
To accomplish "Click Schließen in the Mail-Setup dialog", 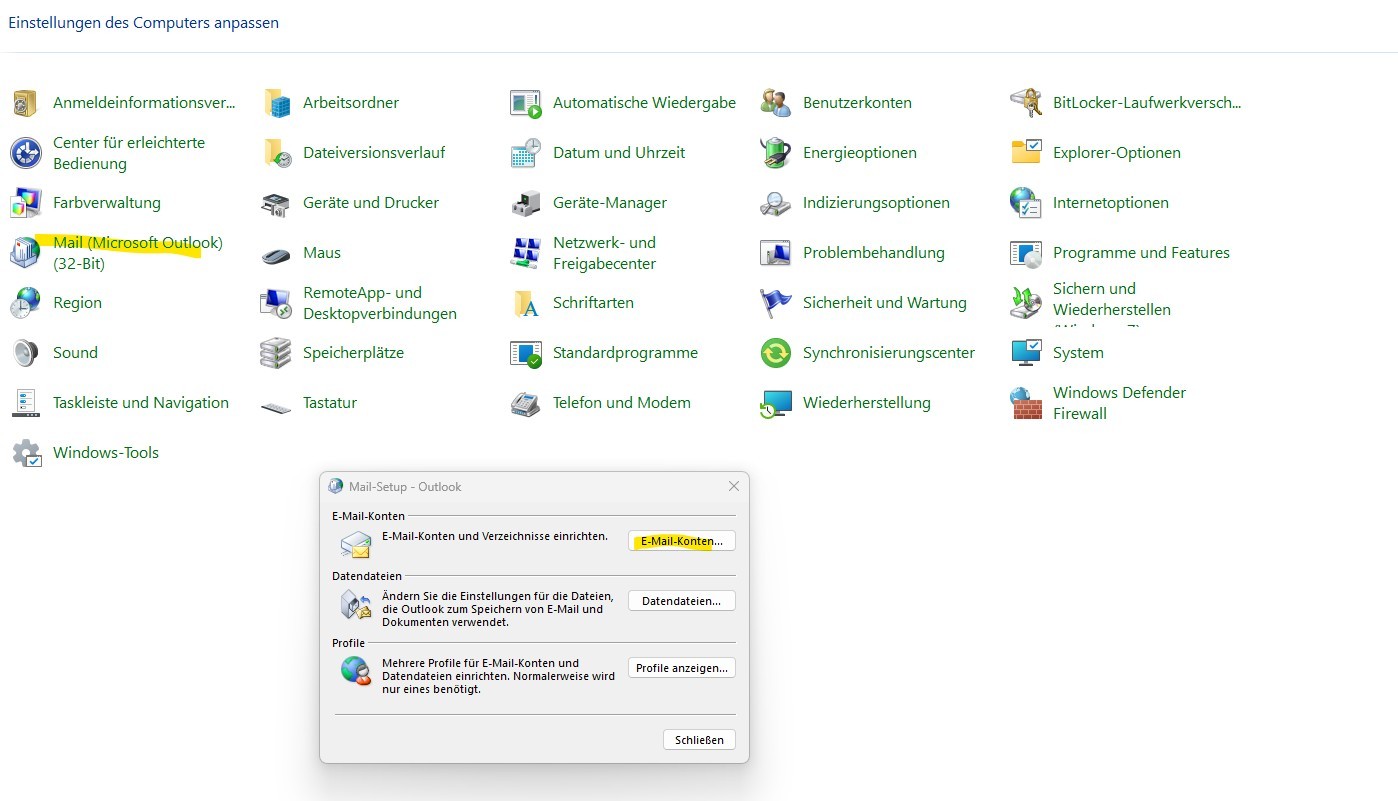I will (699, 739).
